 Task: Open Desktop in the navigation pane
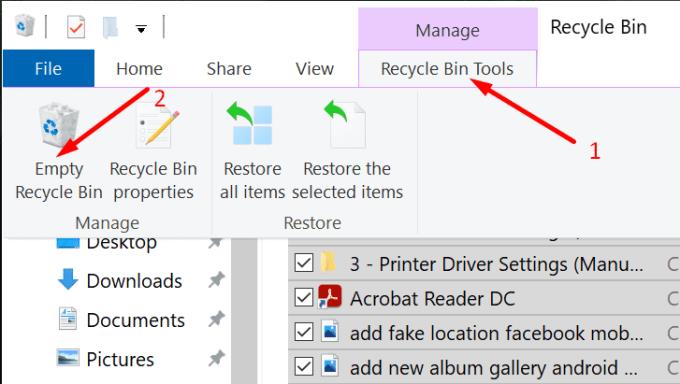(x=121, y=243)
